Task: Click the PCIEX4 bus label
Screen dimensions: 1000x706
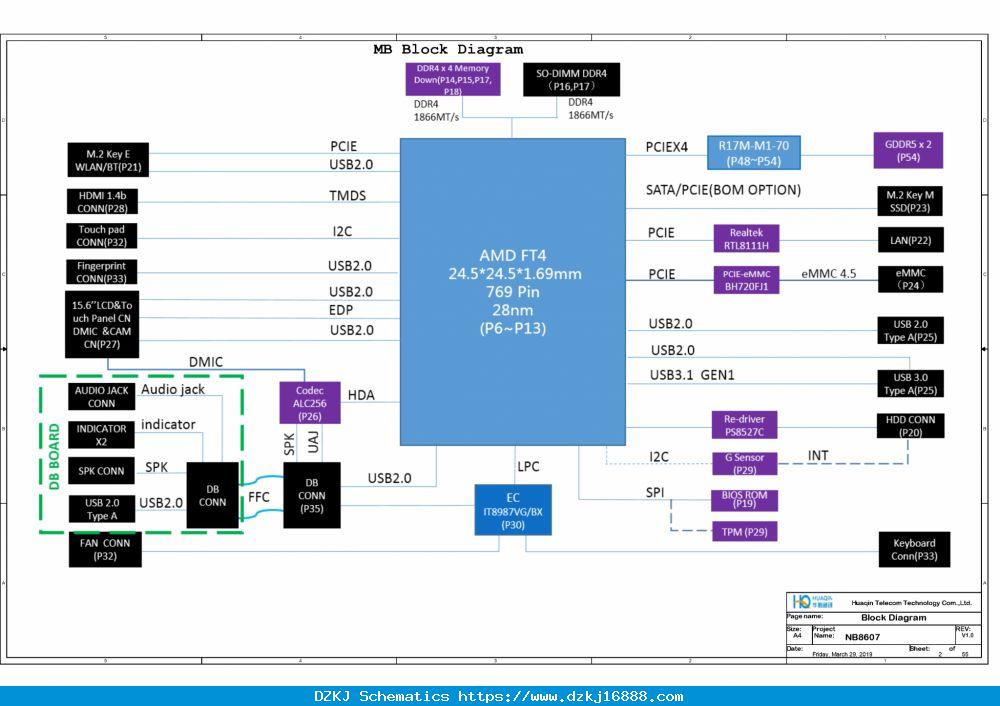Action: [x=666, y=147]
